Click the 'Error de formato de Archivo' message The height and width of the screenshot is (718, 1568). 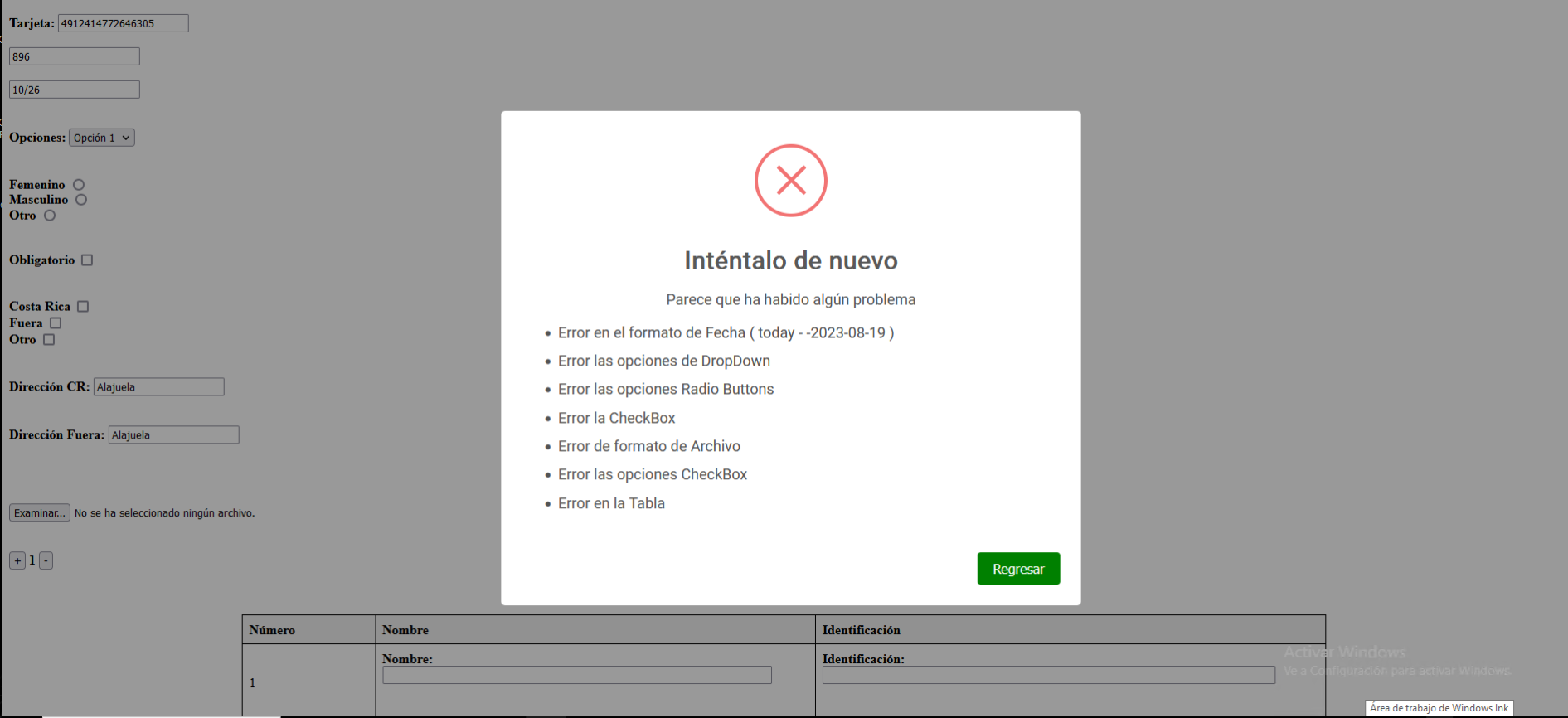point(649,446)
